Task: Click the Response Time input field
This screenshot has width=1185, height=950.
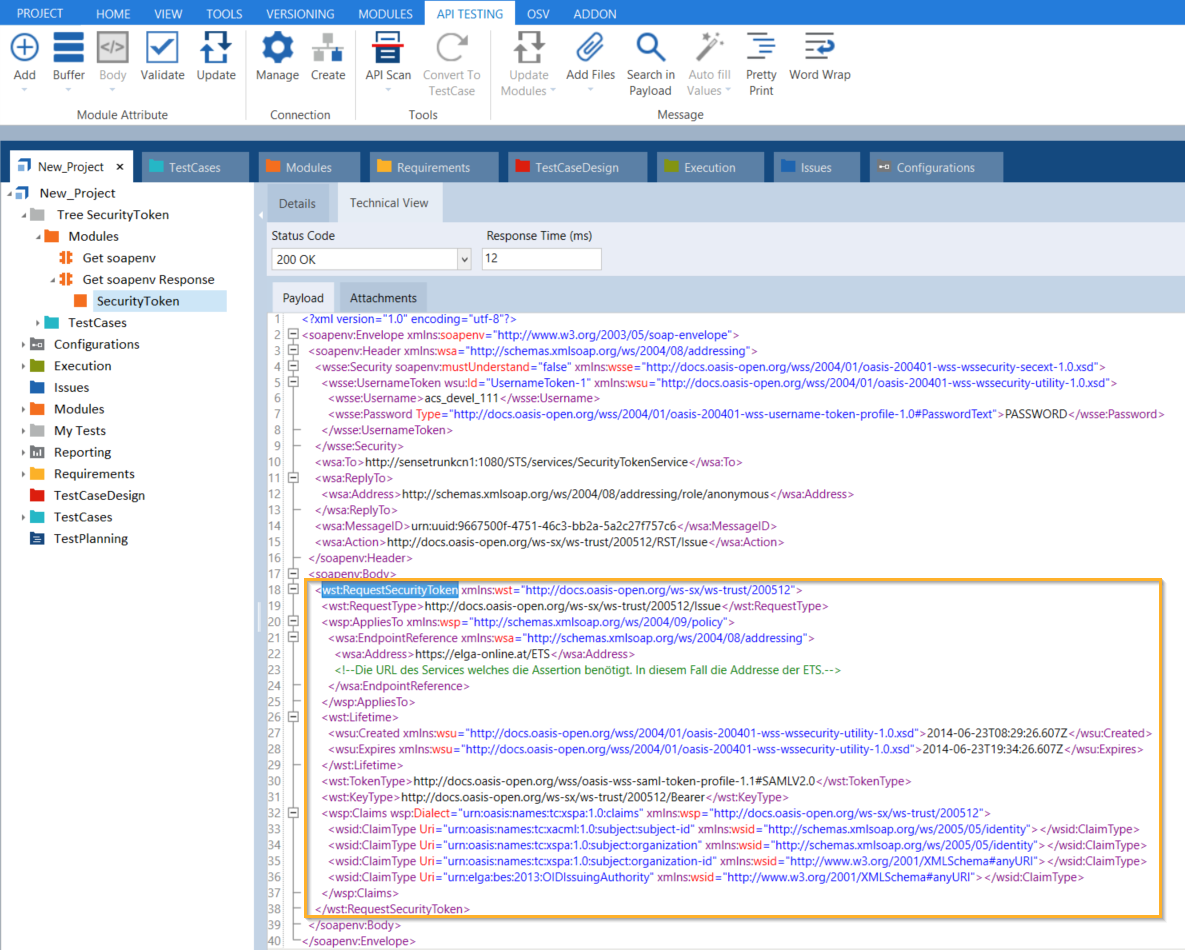Action: (x=541, y=259)
